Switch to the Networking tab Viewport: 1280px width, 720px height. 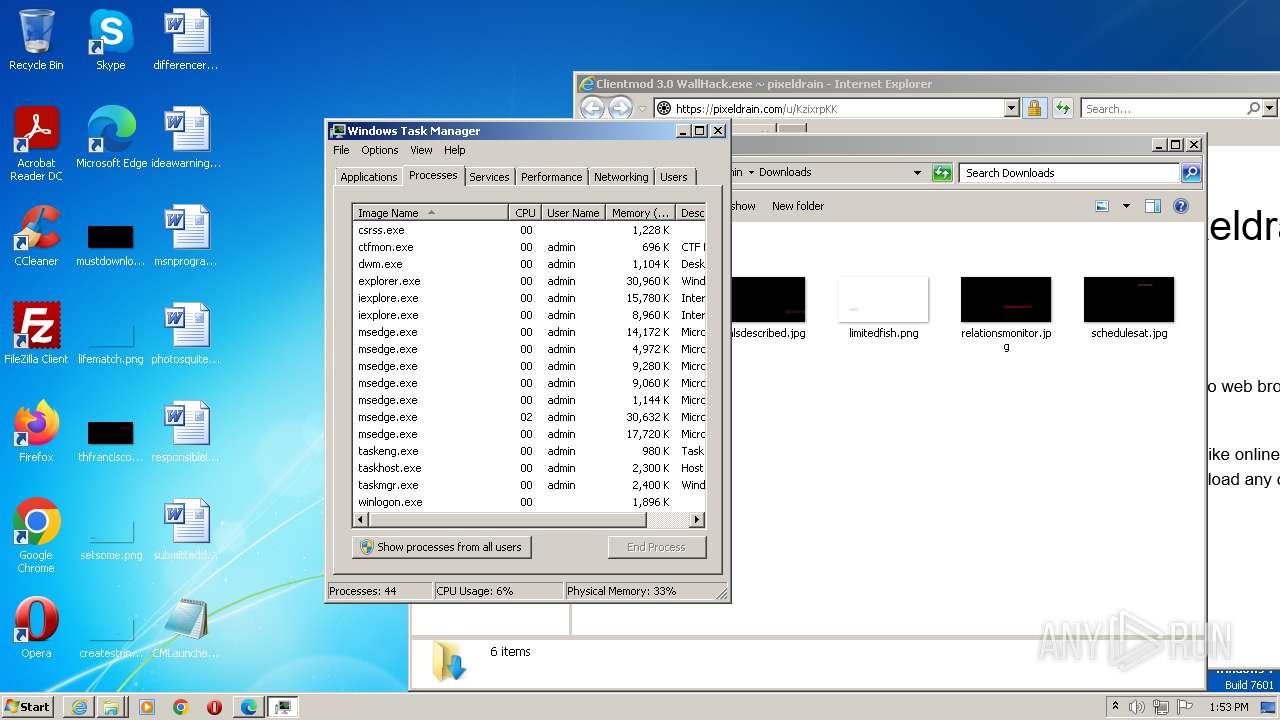[x=621, y=177]
